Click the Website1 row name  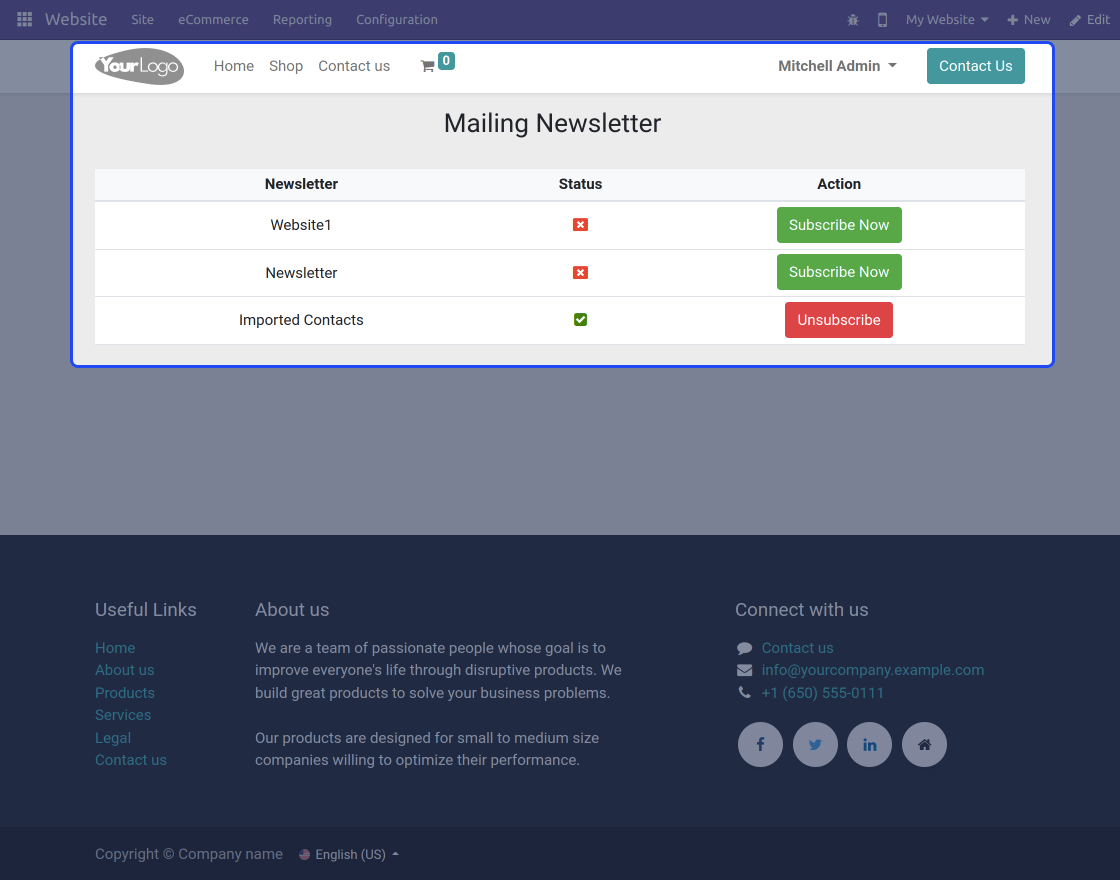(301, 225)
